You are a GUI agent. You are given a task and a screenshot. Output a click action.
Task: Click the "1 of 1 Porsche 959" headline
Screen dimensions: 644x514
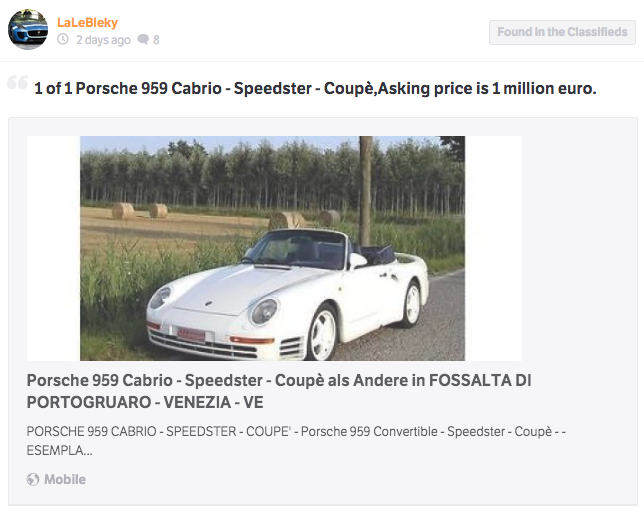[315, 88]
